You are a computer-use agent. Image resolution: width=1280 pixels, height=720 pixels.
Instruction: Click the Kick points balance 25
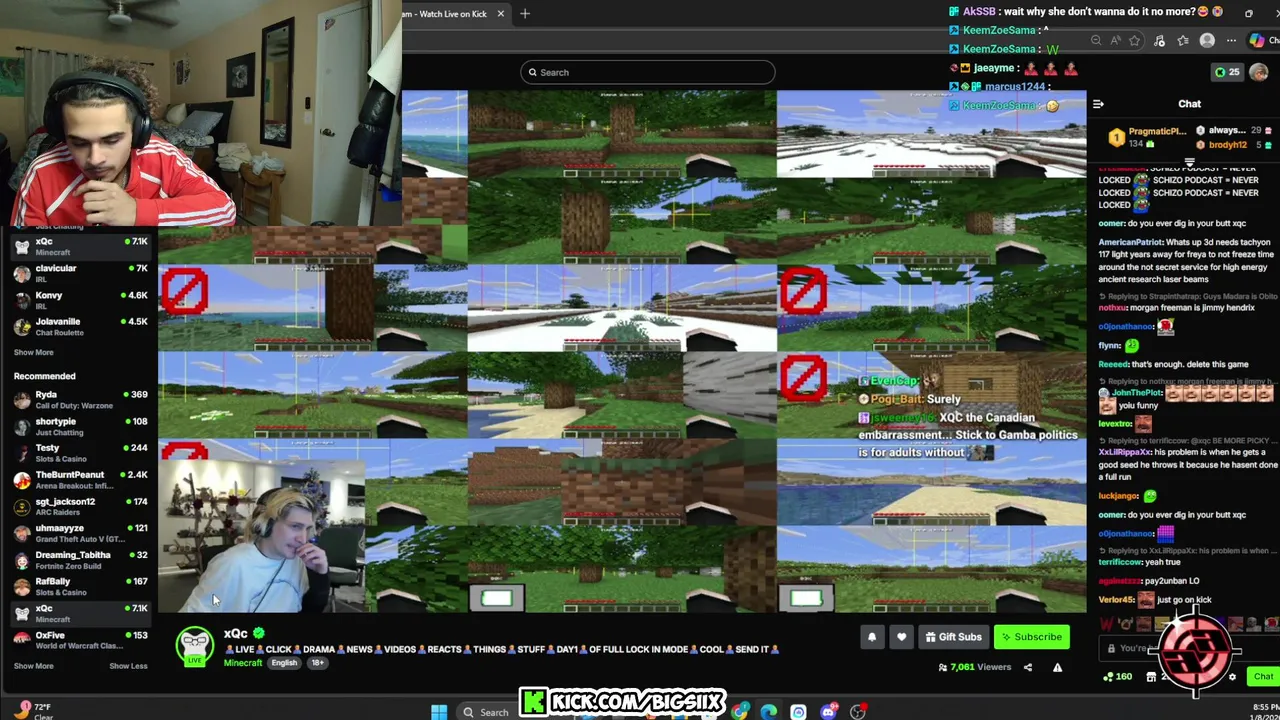point(1227,72)
